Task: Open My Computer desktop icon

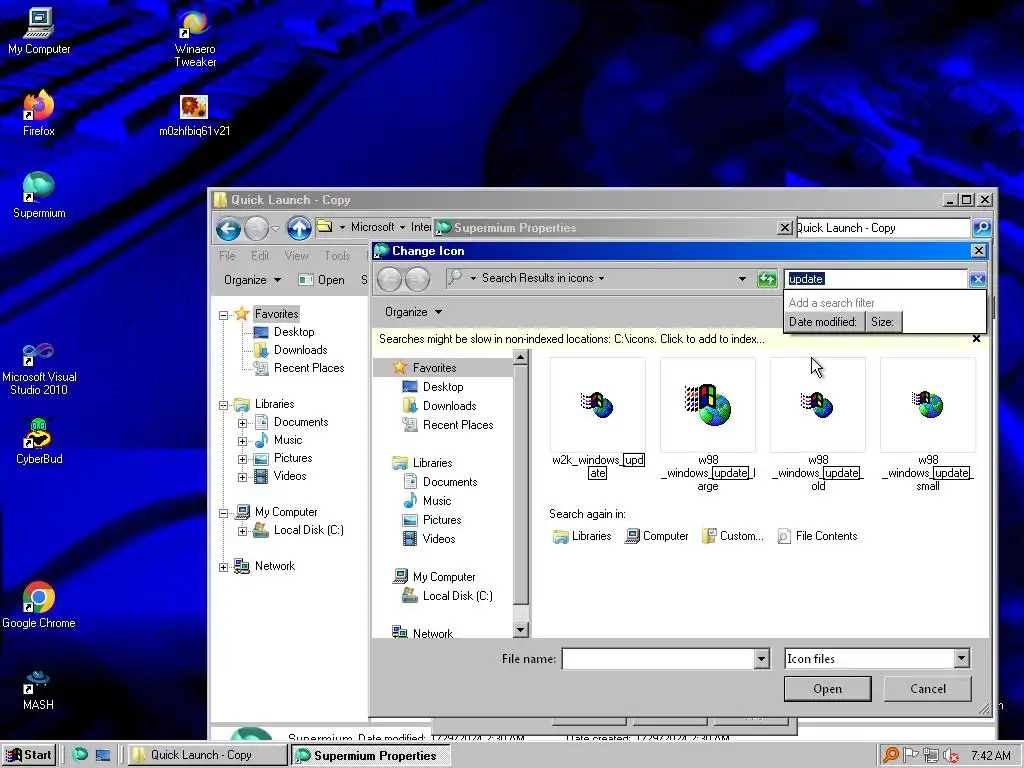Action: point(39,31)
